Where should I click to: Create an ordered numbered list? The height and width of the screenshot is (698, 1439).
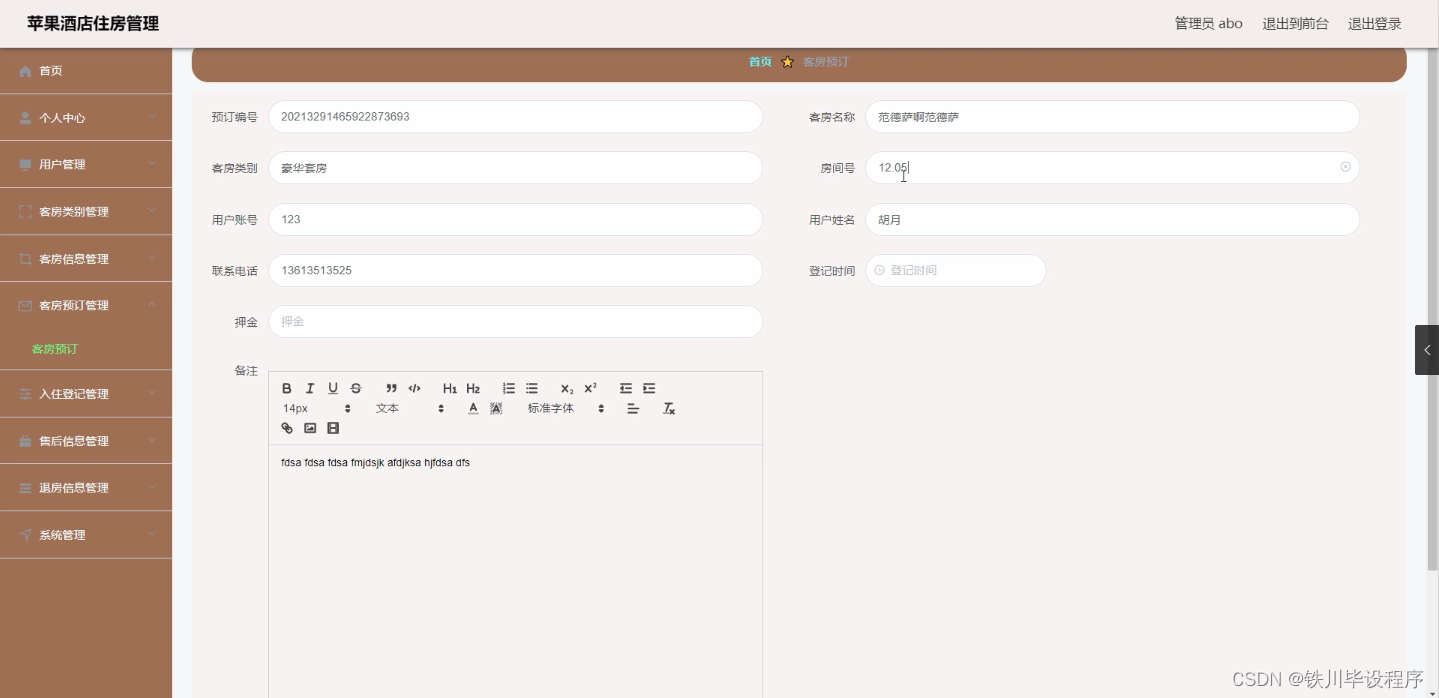509,388
